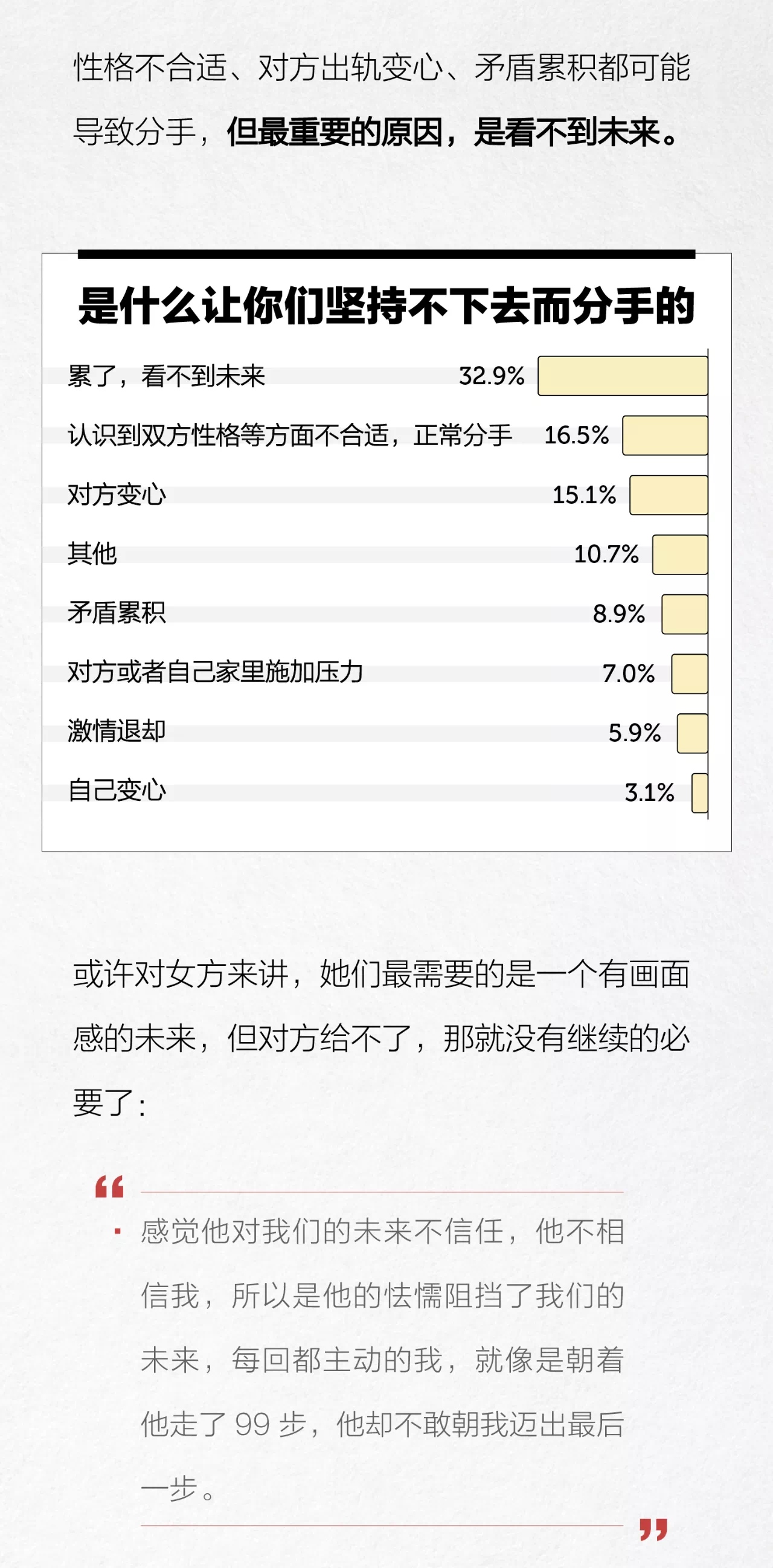Click the 8.9% percentage value
The height and width of the screenshot is (1568, 773).
click(618, 614)
